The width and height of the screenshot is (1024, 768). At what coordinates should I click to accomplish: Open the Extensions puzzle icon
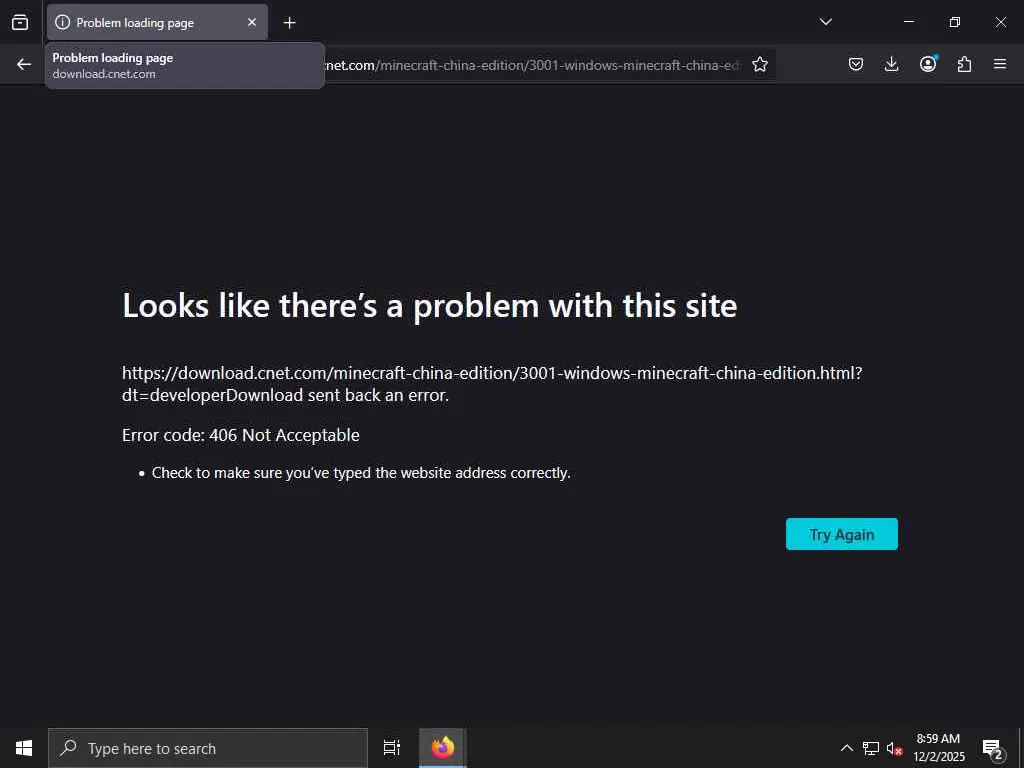pos(964,64)
